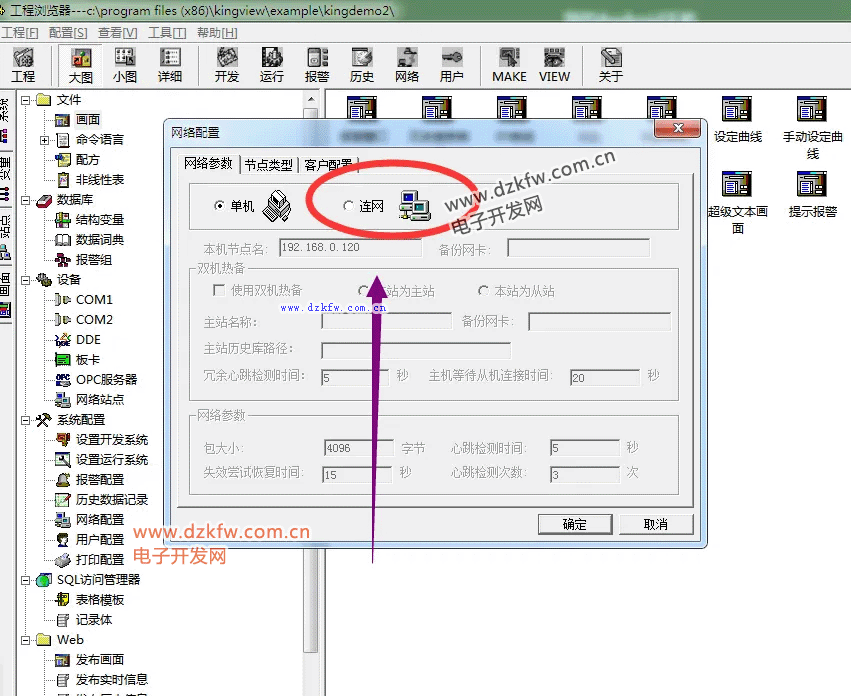Switch to 大图 large icon view
851x696 pixels.
point(82,65)
